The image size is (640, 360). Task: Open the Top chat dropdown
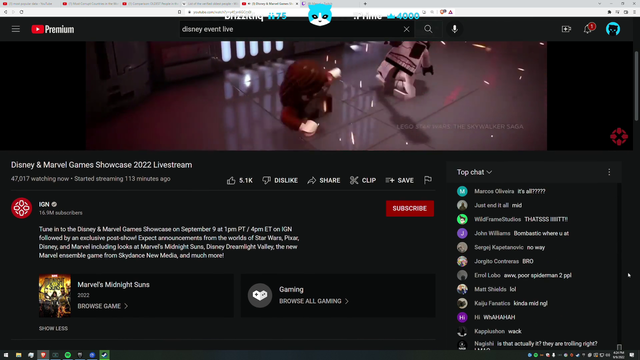(x=474, y=172)
